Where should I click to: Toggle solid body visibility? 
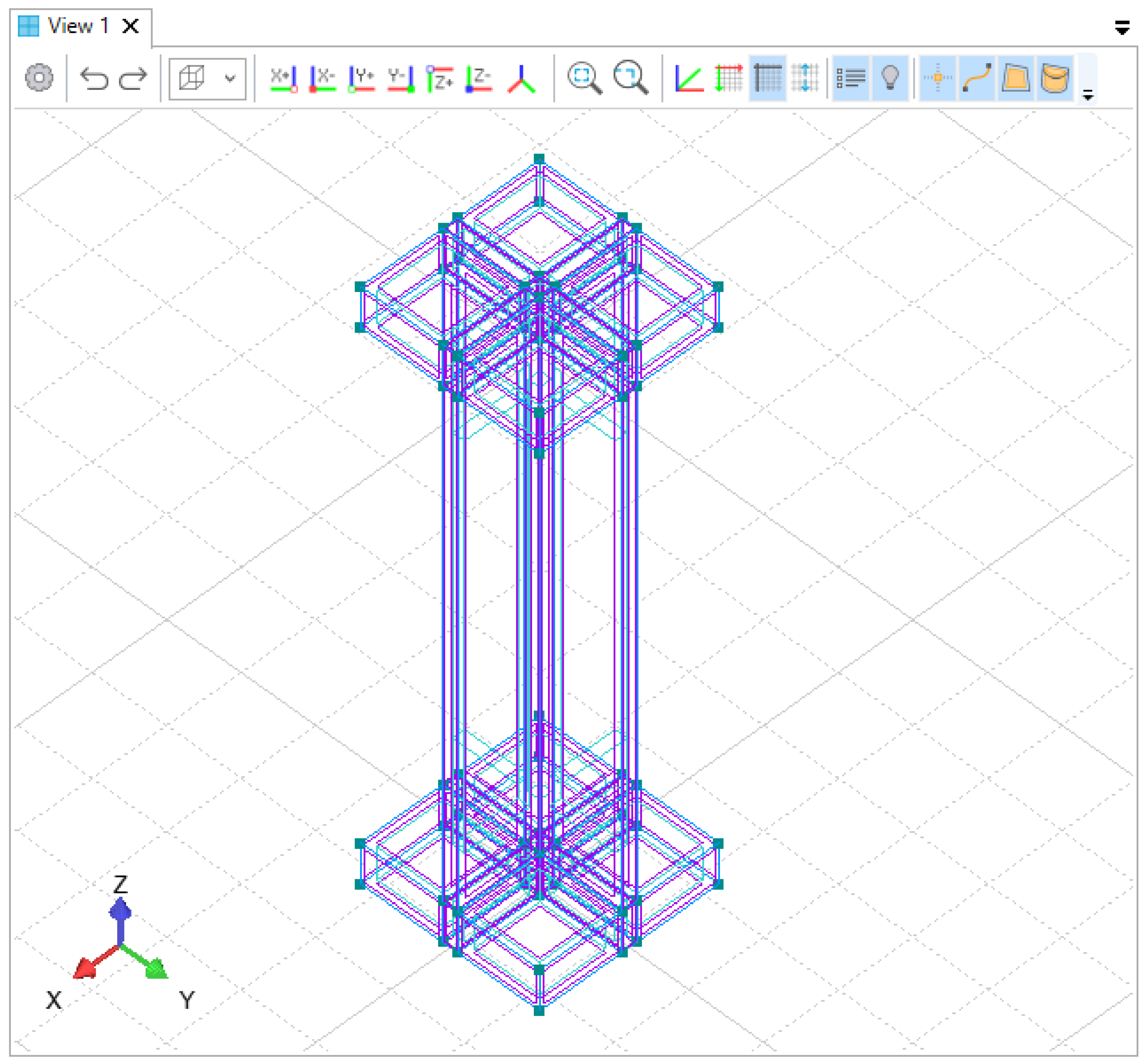coord(1055,77)
